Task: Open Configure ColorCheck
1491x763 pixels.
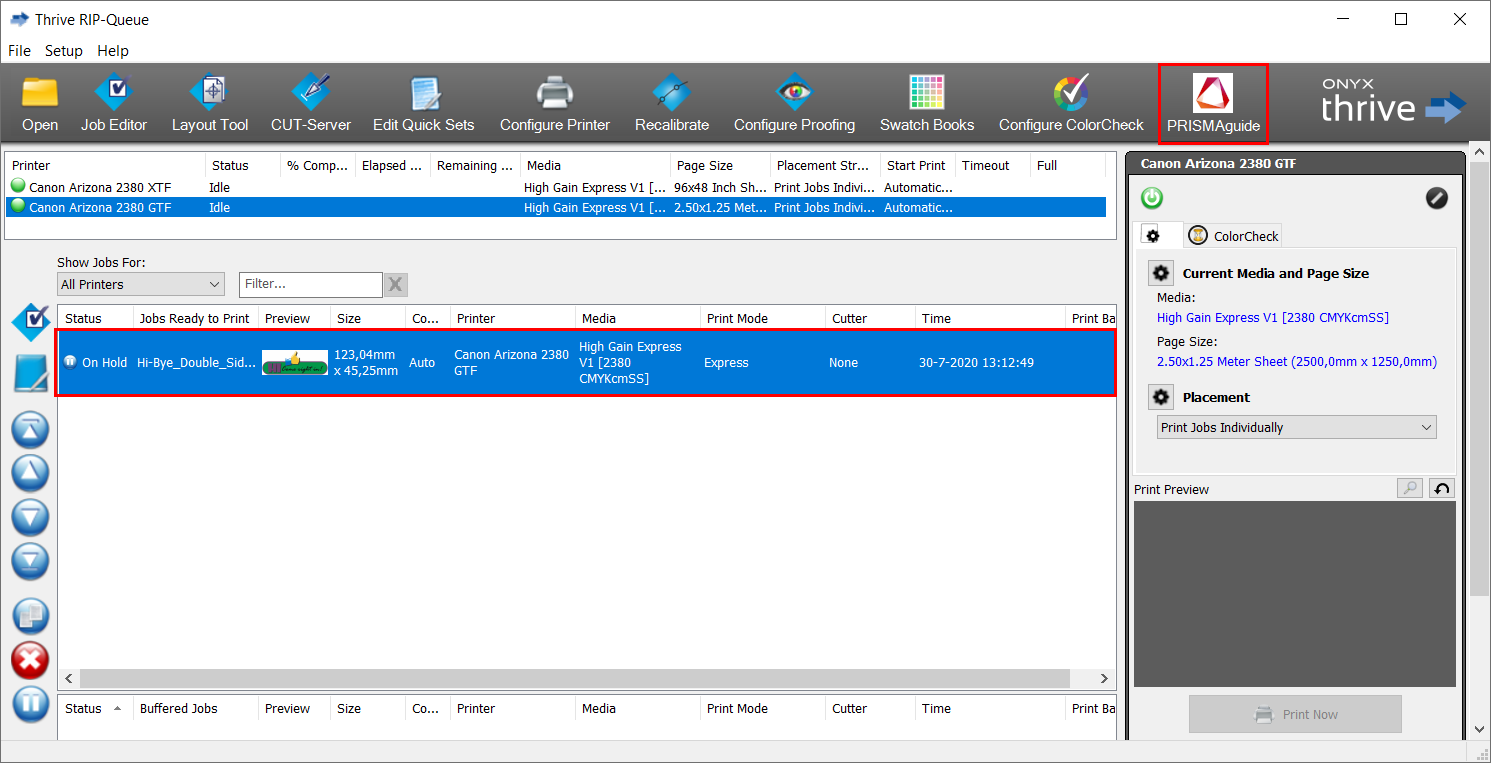Action: [x=1071, y=103]
